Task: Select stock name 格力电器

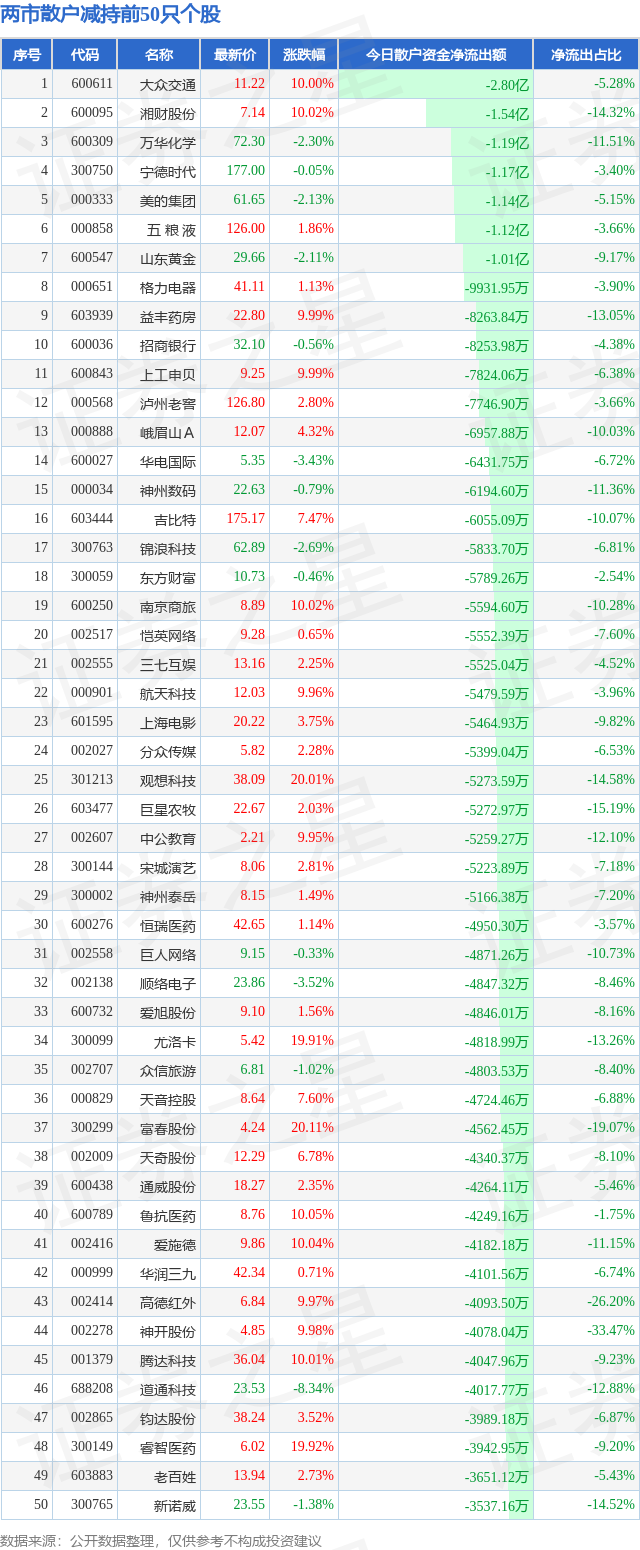Action: pyautogui.click(x=168, y=287)
